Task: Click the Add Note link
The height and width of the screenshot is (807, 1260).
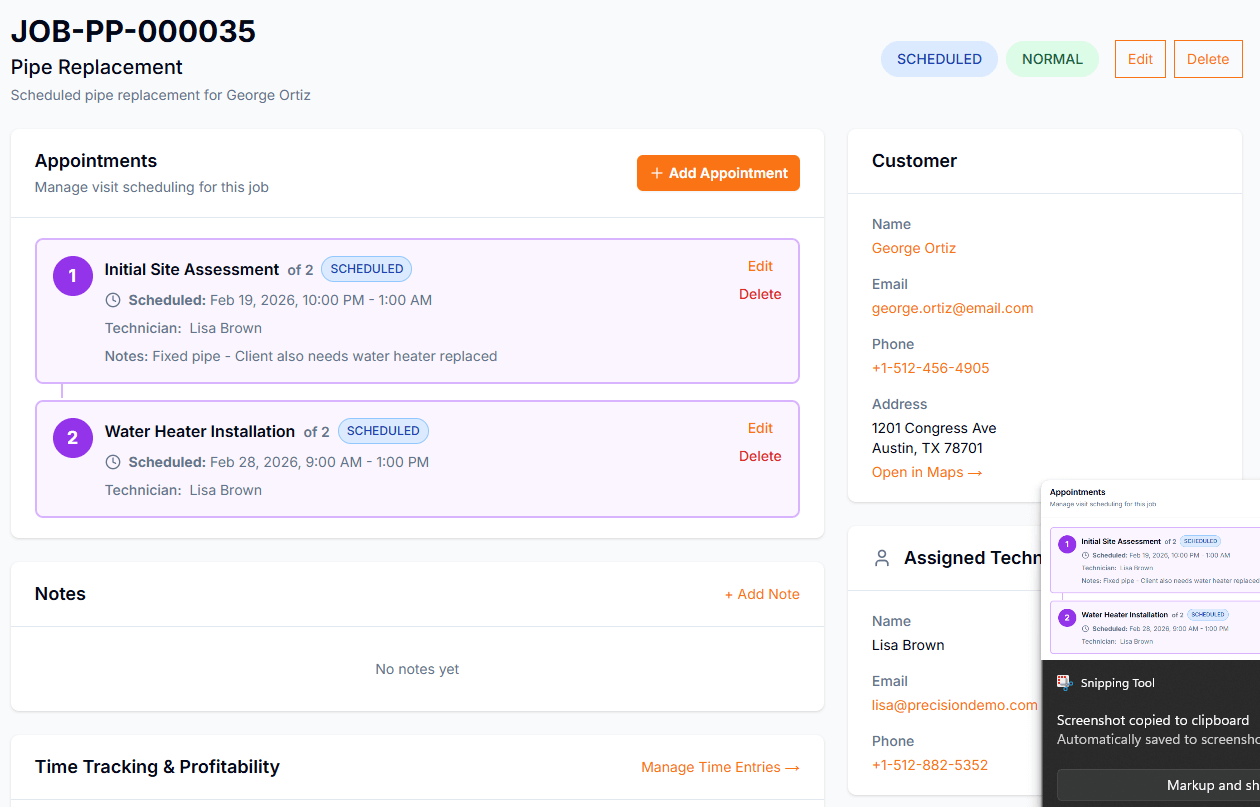Action: [x=762, y=594]
